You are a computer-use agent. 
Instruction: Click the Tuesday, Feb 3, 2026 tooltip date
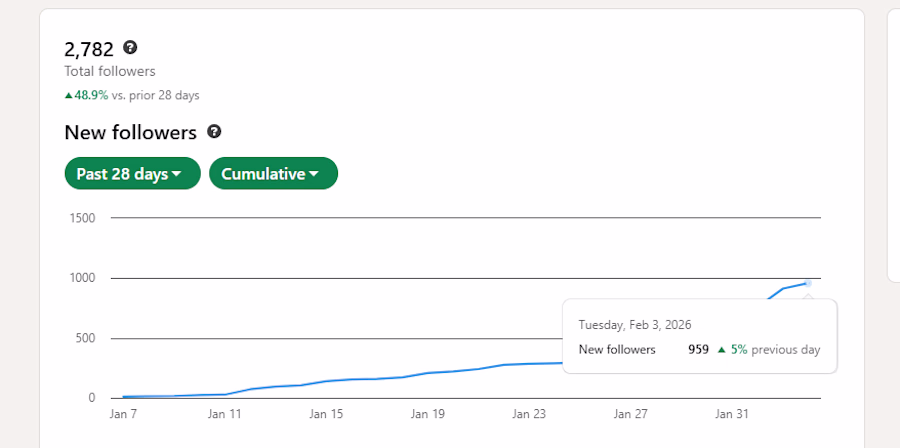pyautogui.click(x=635, y=325)
